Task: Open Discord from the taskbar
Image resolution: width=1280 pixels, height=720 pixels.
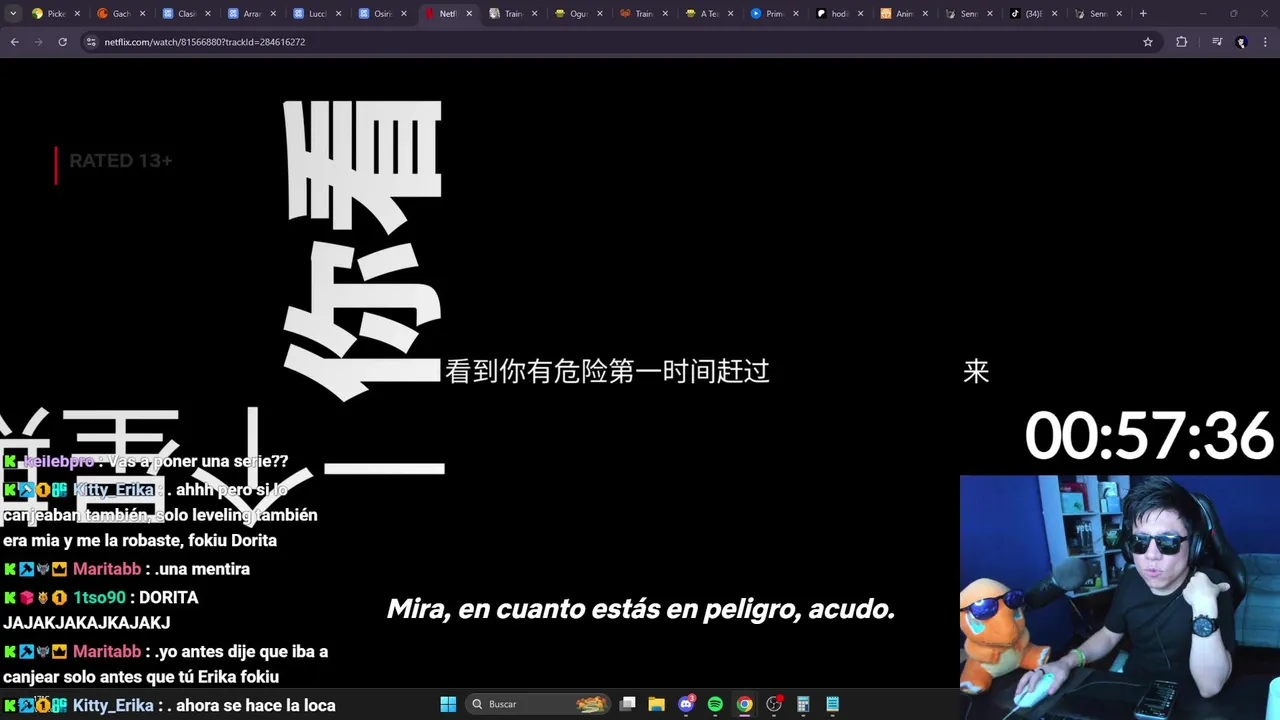Action: (x=686, y=704)
